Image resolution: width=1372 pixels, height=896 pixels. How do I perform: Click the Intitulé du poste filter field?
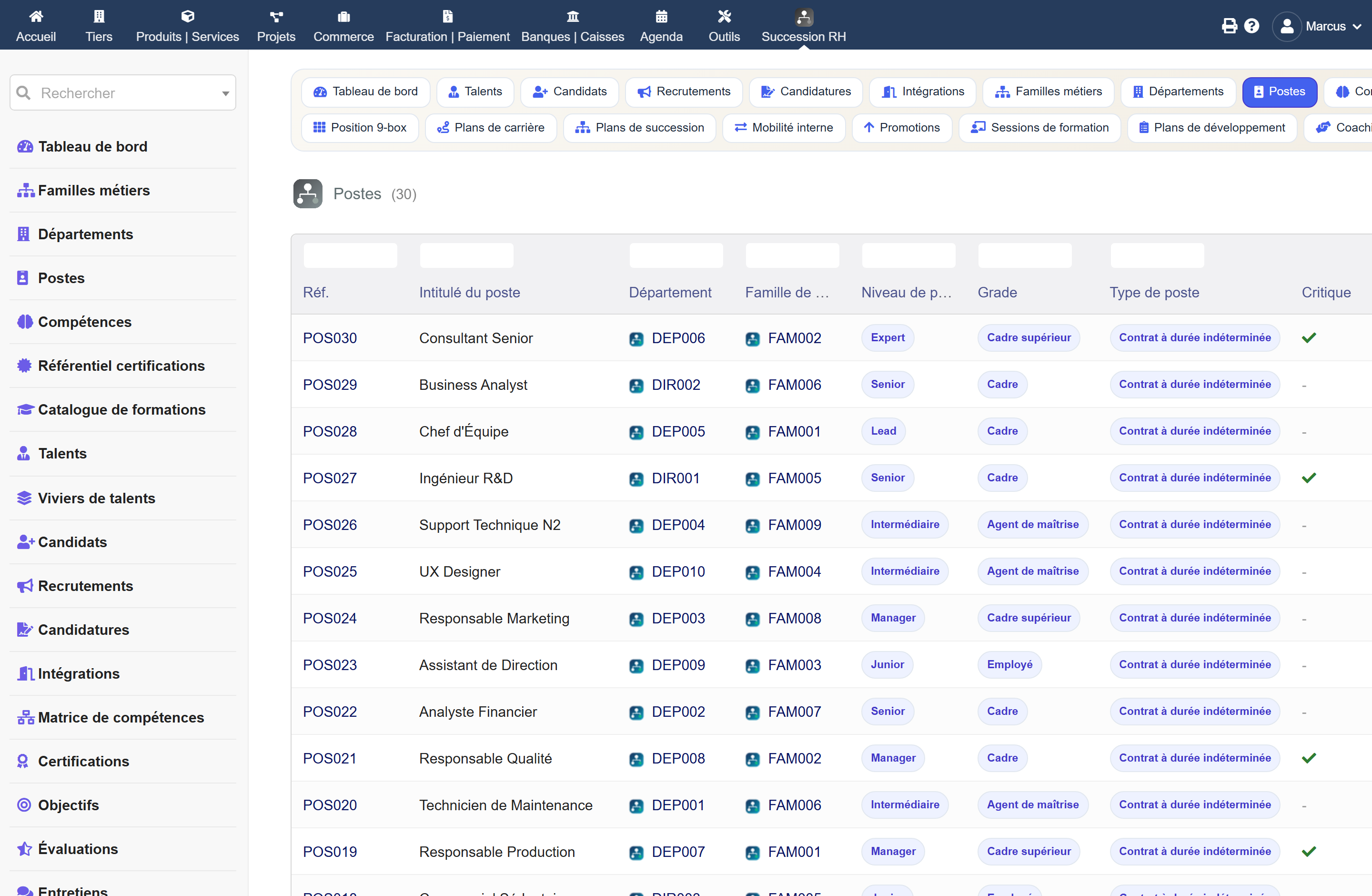coord(466,255)
